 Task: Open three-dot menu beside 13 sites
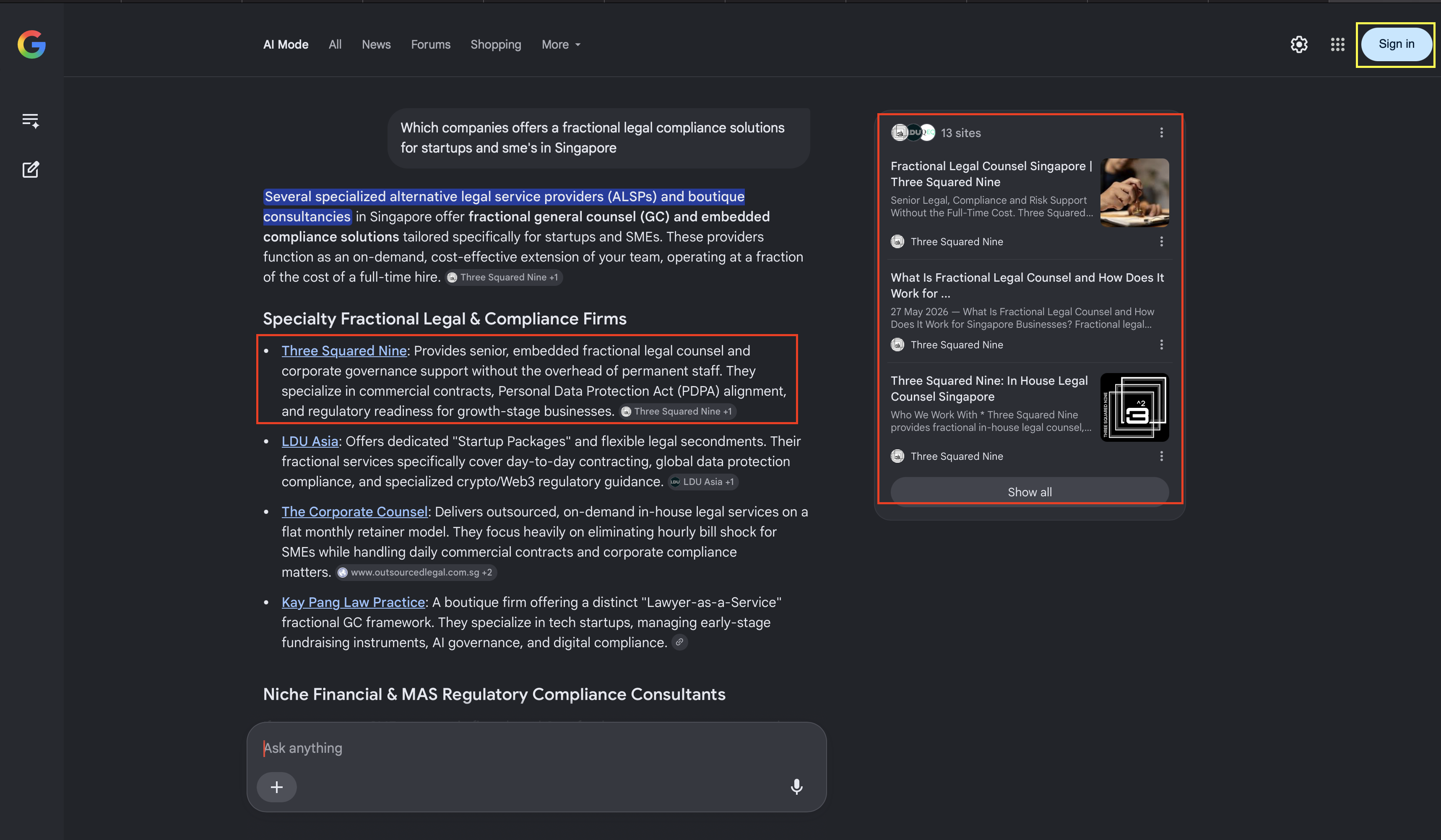(1161, 132)
